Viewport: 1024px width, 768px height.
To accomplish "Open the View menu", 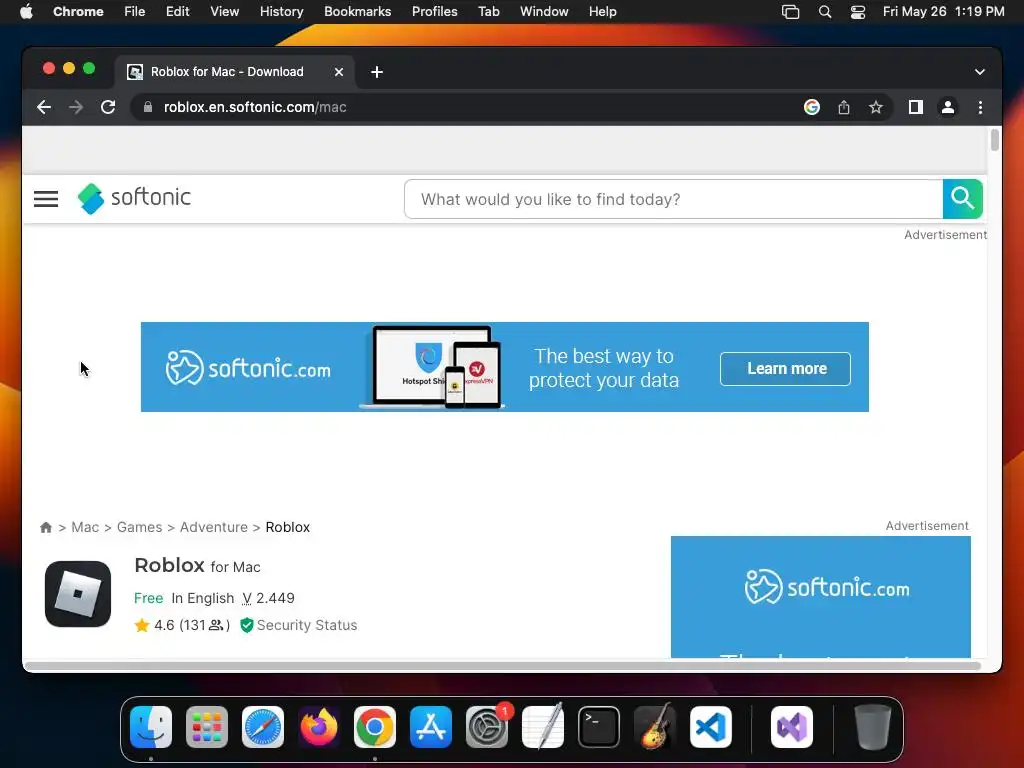I will [224, 12].
